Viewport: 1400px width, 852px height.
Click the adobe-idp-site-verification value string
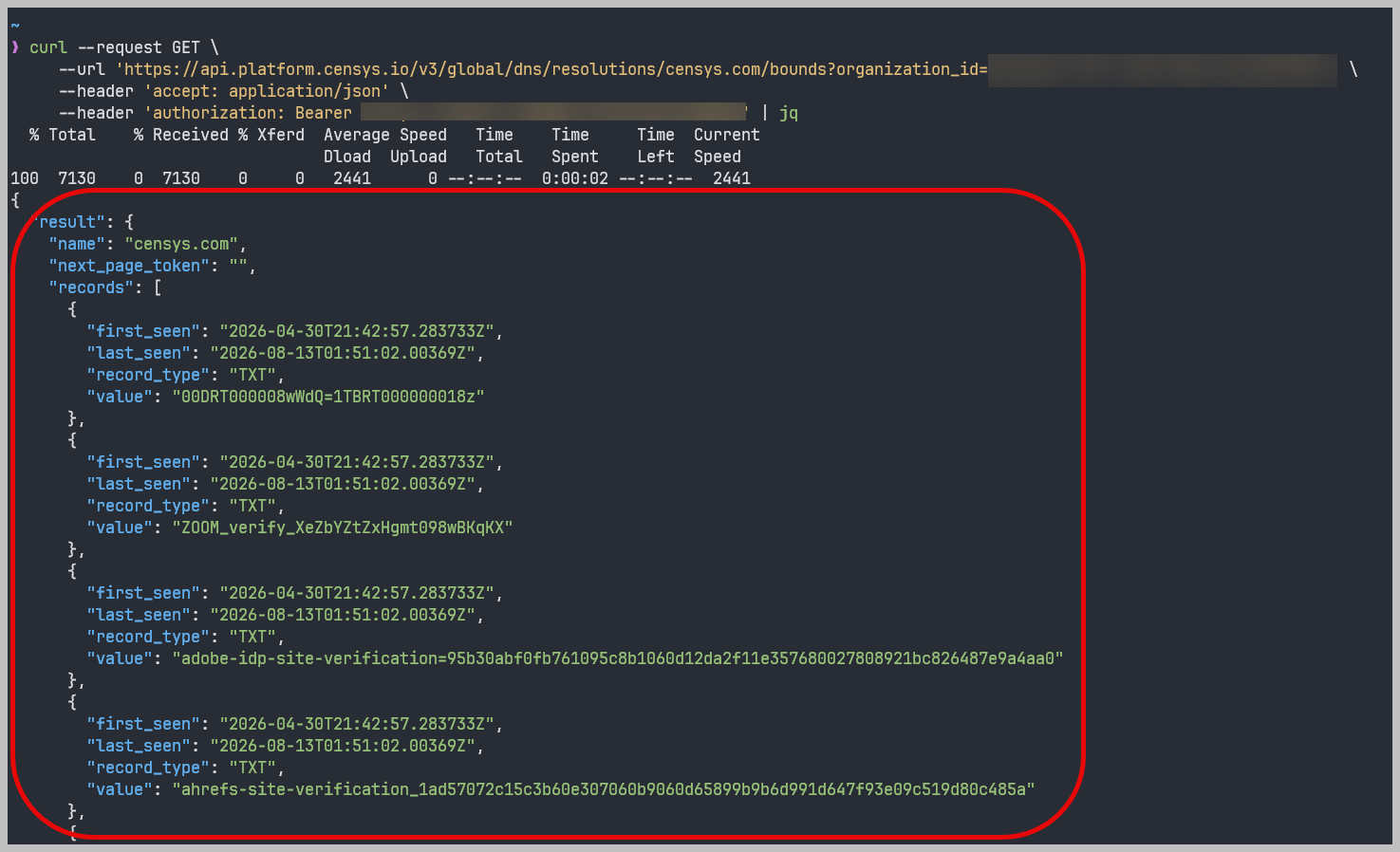[618, 658]
